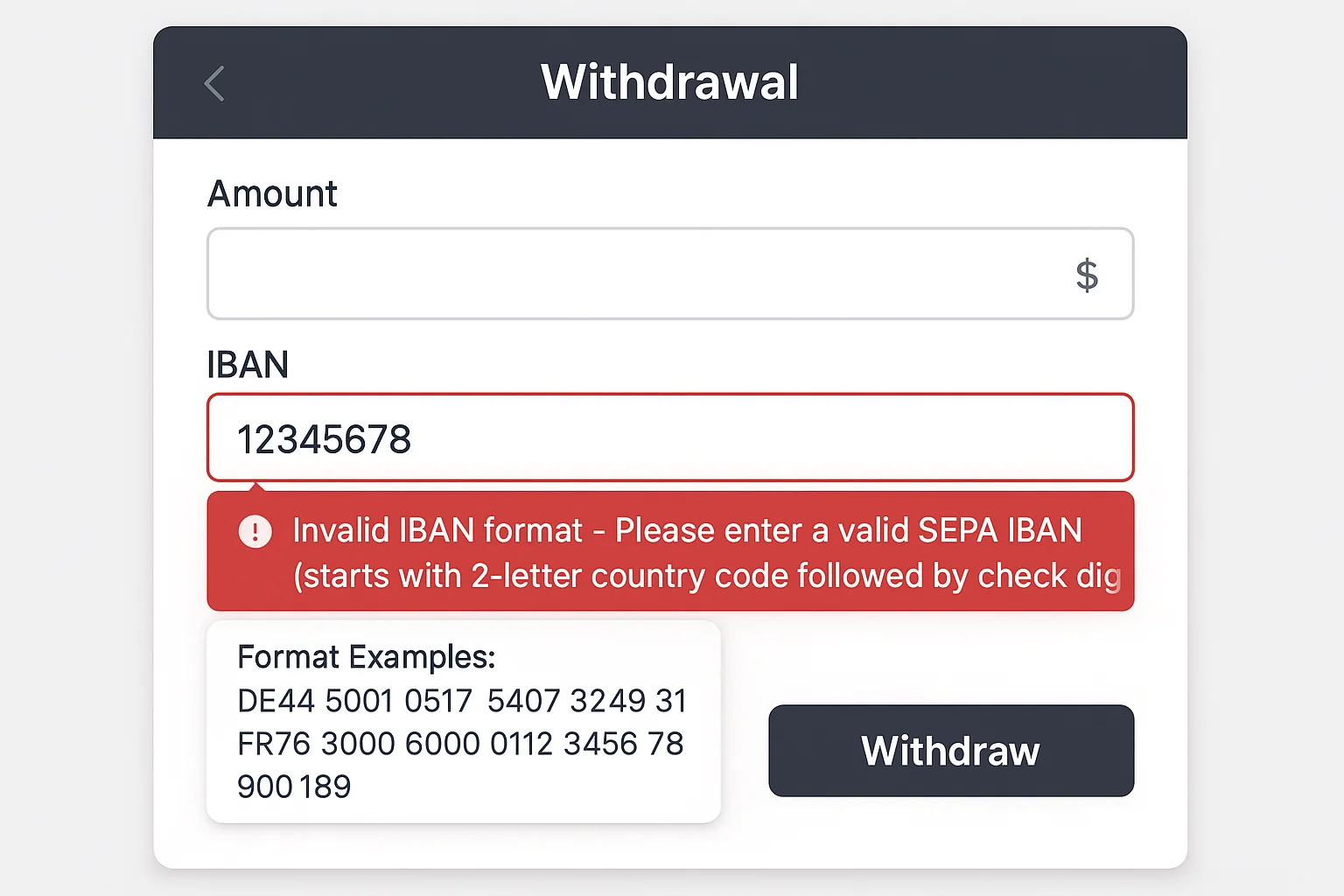The height and width of the screenshot is (896, 1344).
Task: Click the trailing "900 189" example digits
Action: [x=294, y=787]
